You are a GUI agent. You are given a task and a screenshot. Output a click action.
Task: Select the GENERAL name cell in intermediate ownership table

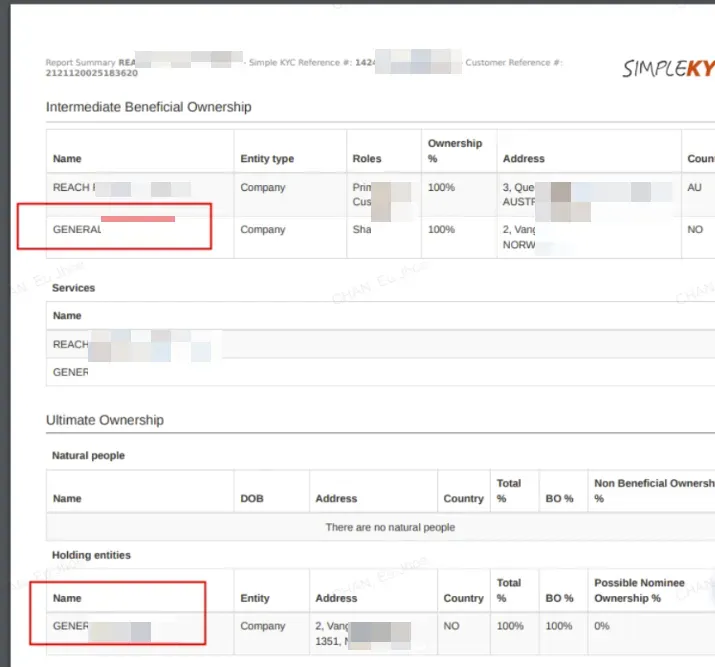[77, 230]
